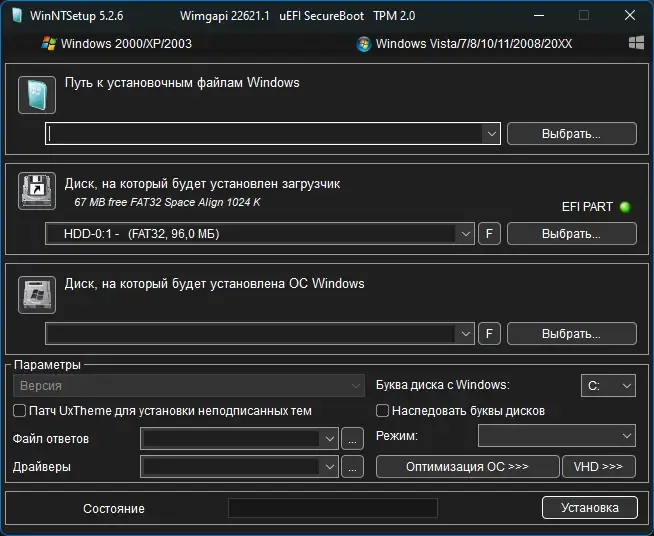
Task: Click the Windows XP flag icon
Action: (49, 43)
